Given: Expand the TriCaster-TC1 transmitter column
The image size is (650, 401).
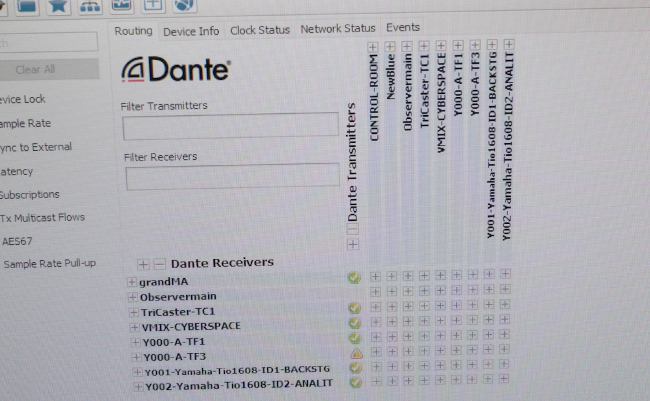Looking at the screenshot, I should [424, 46].
